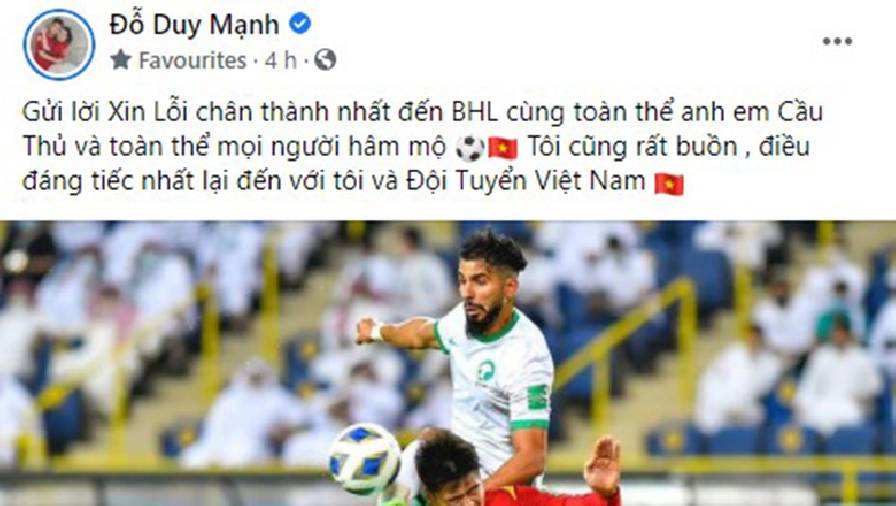Open the match photo attached to post

448,363
